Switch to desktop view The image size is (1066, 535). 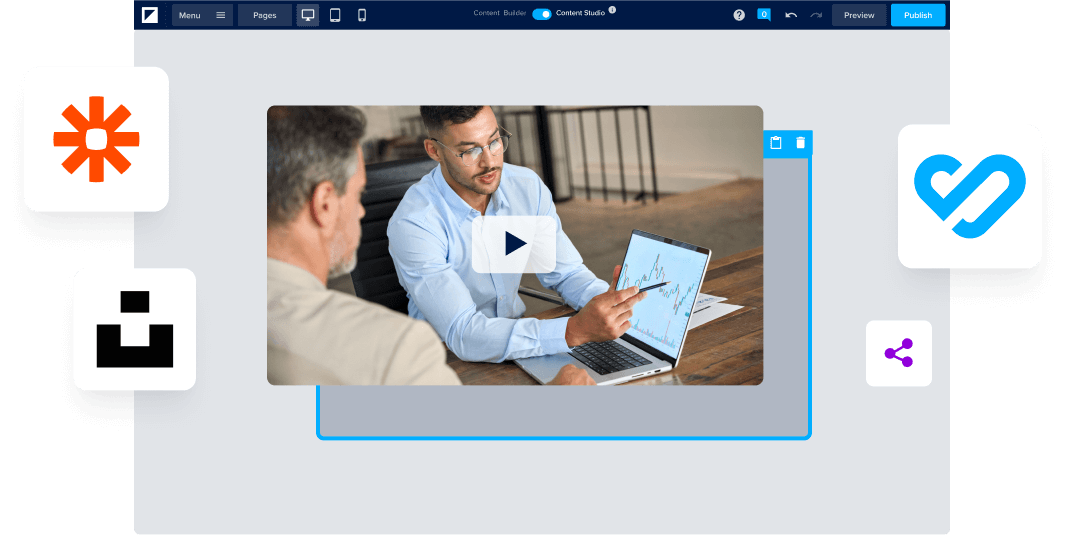point(308,15)
